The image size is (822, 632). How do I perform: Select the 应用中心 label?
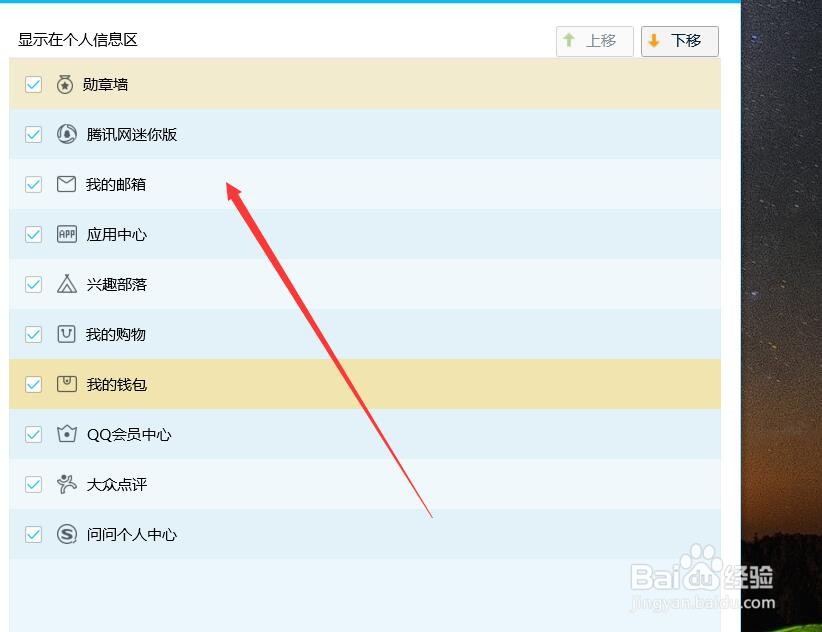pos(116,234)
